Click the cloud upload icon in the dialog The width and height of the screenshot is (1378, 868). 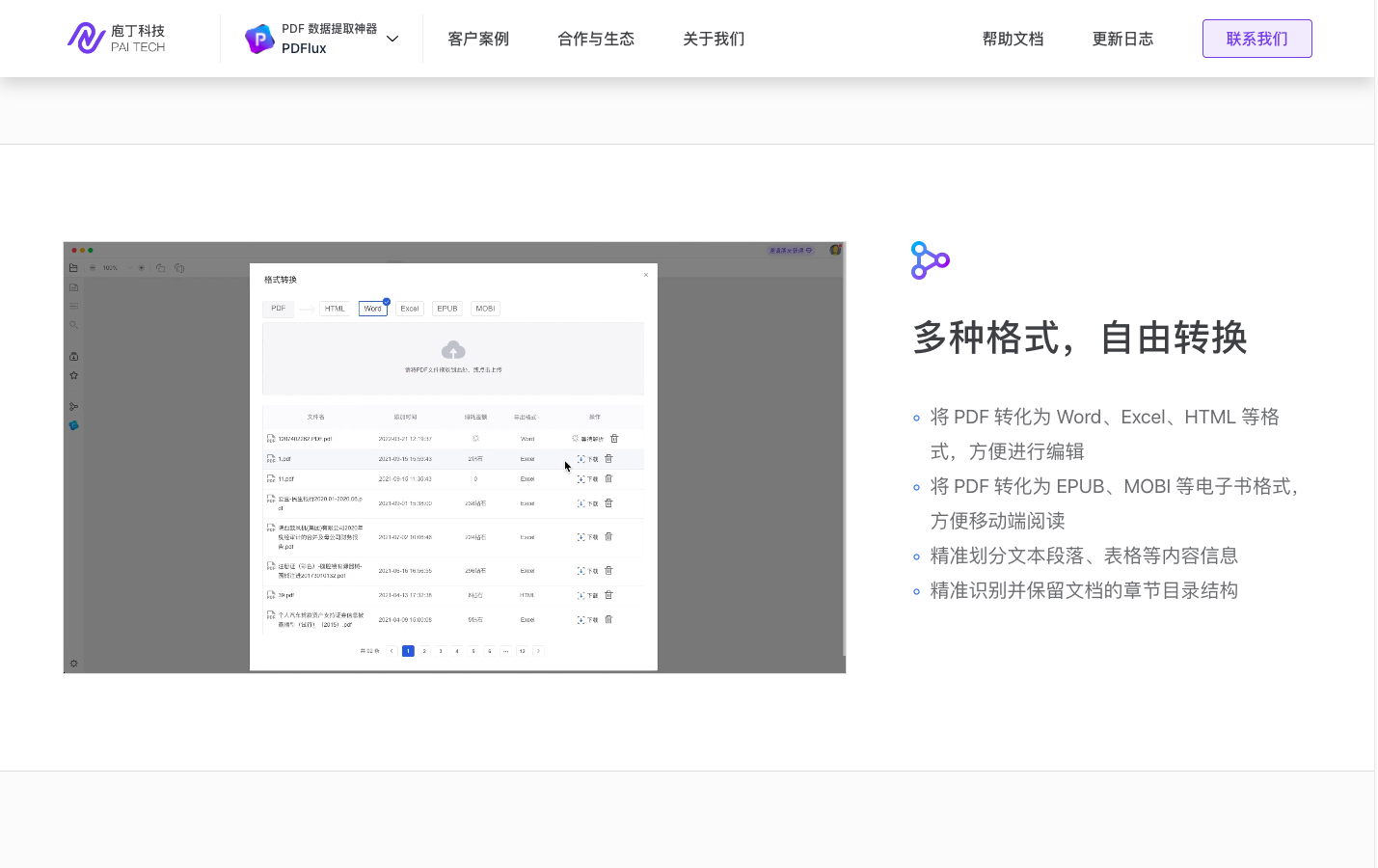(x=453, y=350)
